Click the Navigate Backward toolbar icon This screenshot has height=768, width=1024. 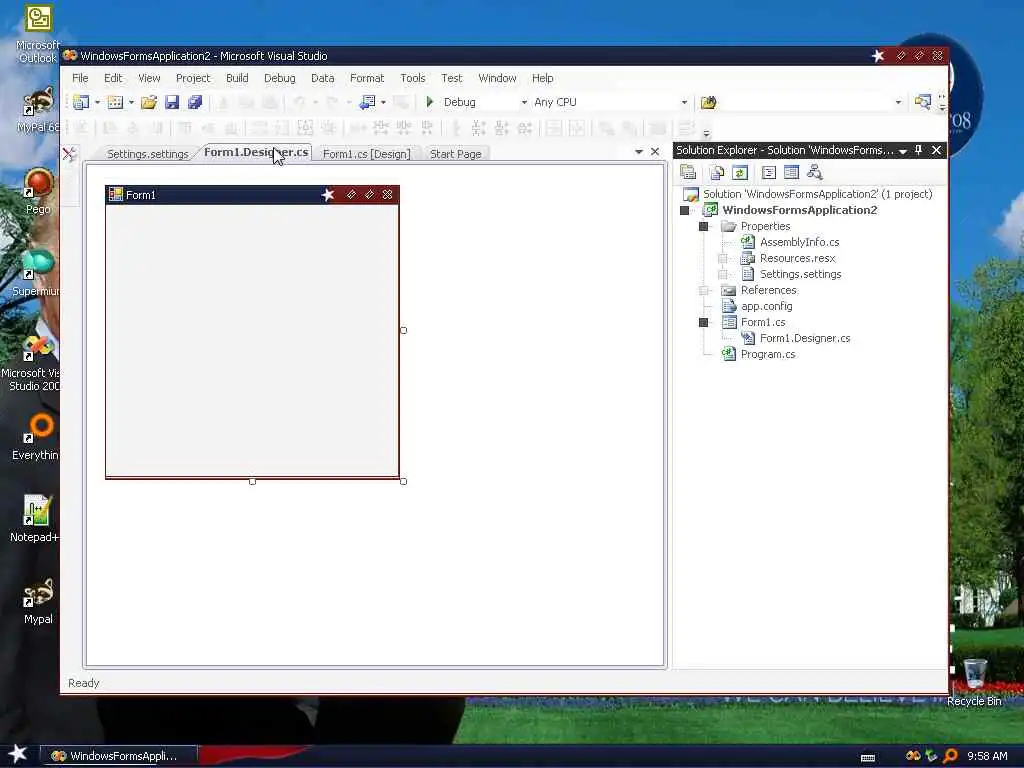(368, 102)
